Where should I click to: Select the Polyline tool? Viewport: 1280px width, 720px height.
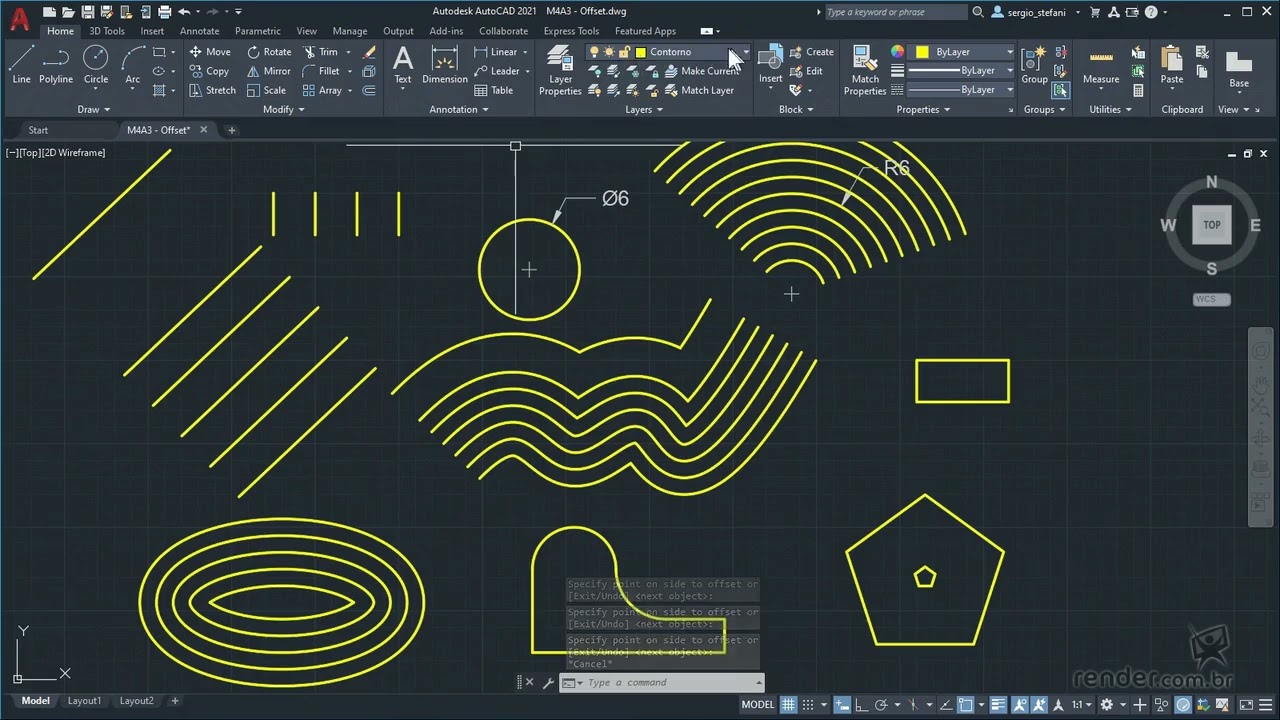click(56, 64)
